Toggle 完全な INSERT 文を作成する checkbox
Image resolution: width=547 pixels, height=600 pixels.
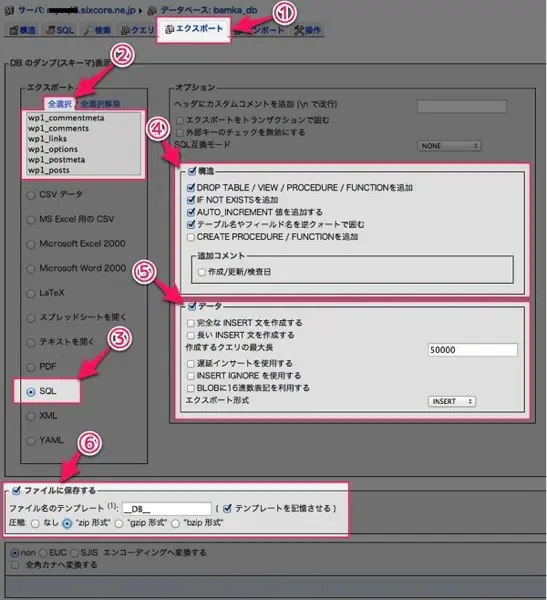(x=191, y=323)
